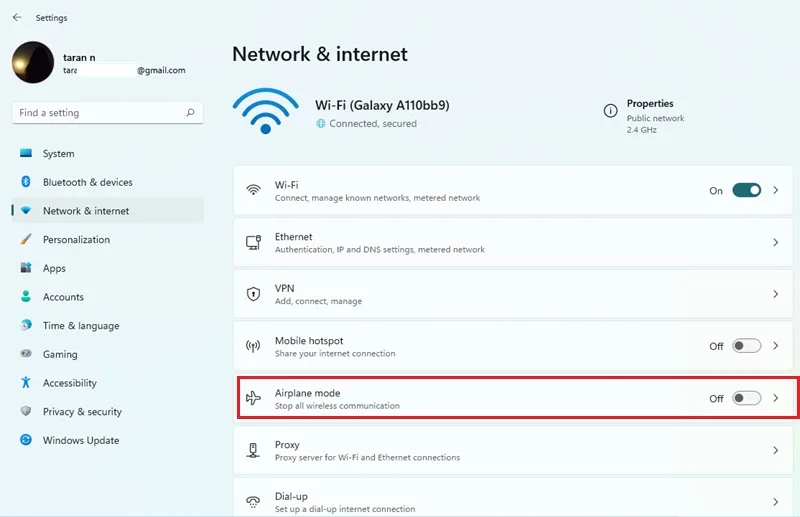800x517 pixels.
Task: Open Apps settings category
Action: coord(108,268)
